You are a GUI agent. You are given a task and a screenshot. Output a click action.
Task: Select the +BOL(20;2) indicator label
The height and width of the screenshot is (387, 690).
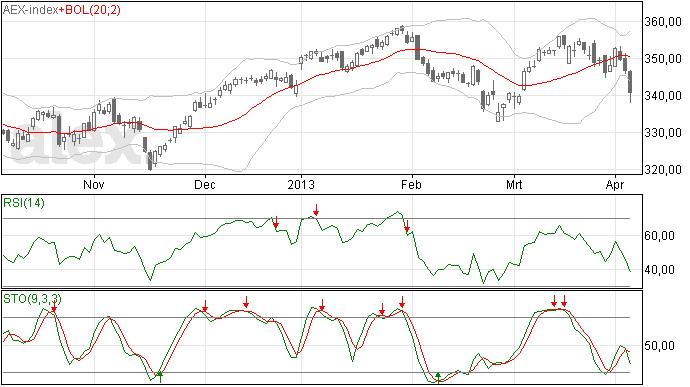[x=90, y=10]
